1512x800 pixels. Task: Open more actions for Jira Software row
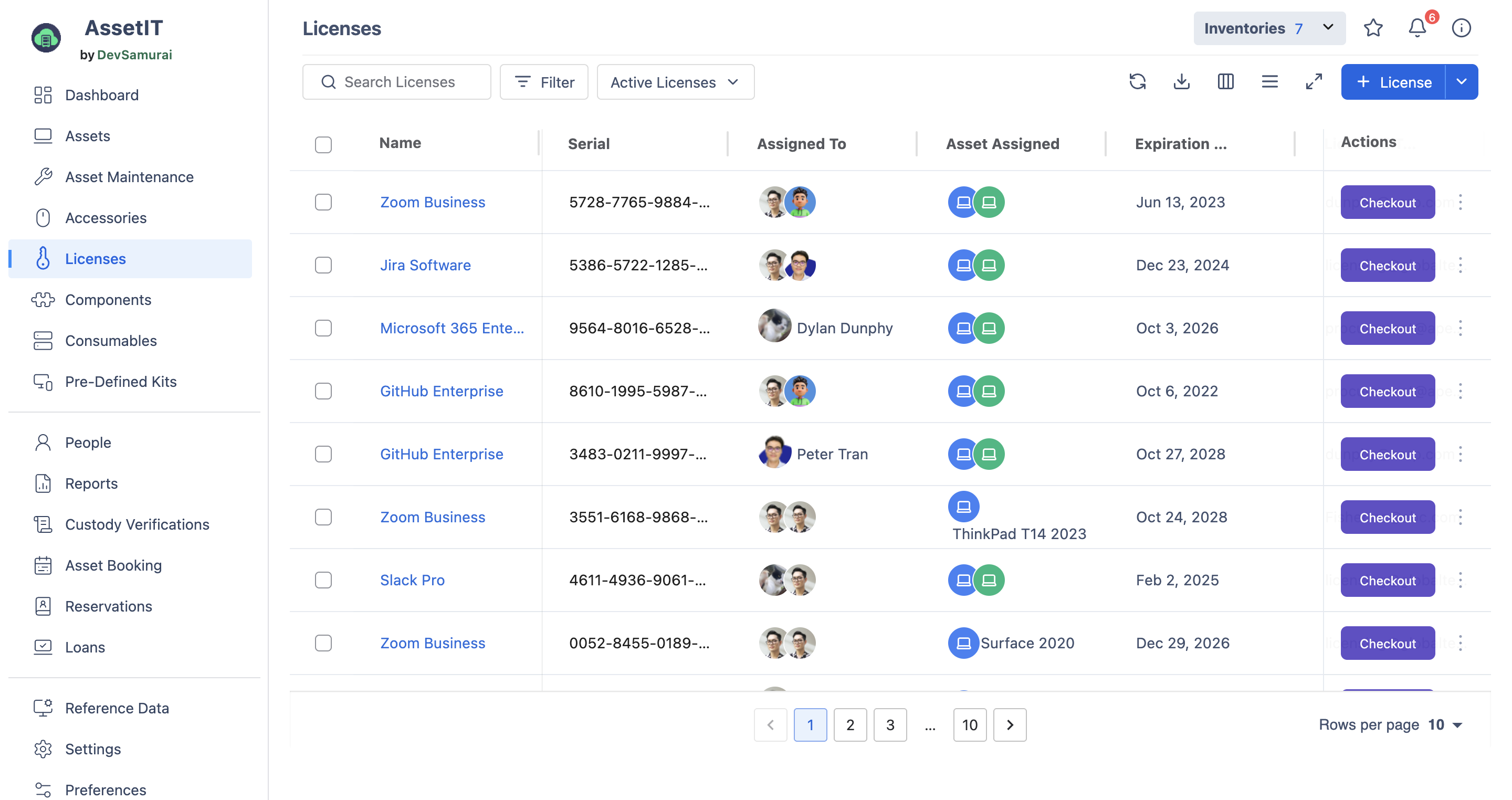tap(1461, 265)
